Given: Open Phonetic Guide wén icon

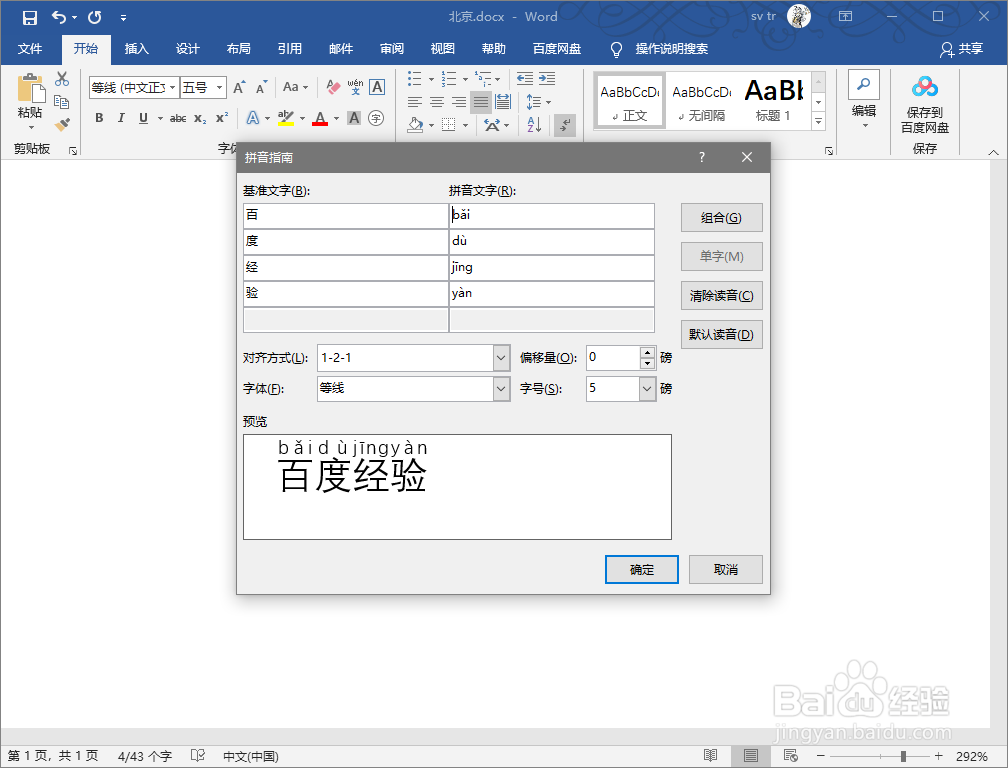Looking at the screenshot, I should coord(356,87).
